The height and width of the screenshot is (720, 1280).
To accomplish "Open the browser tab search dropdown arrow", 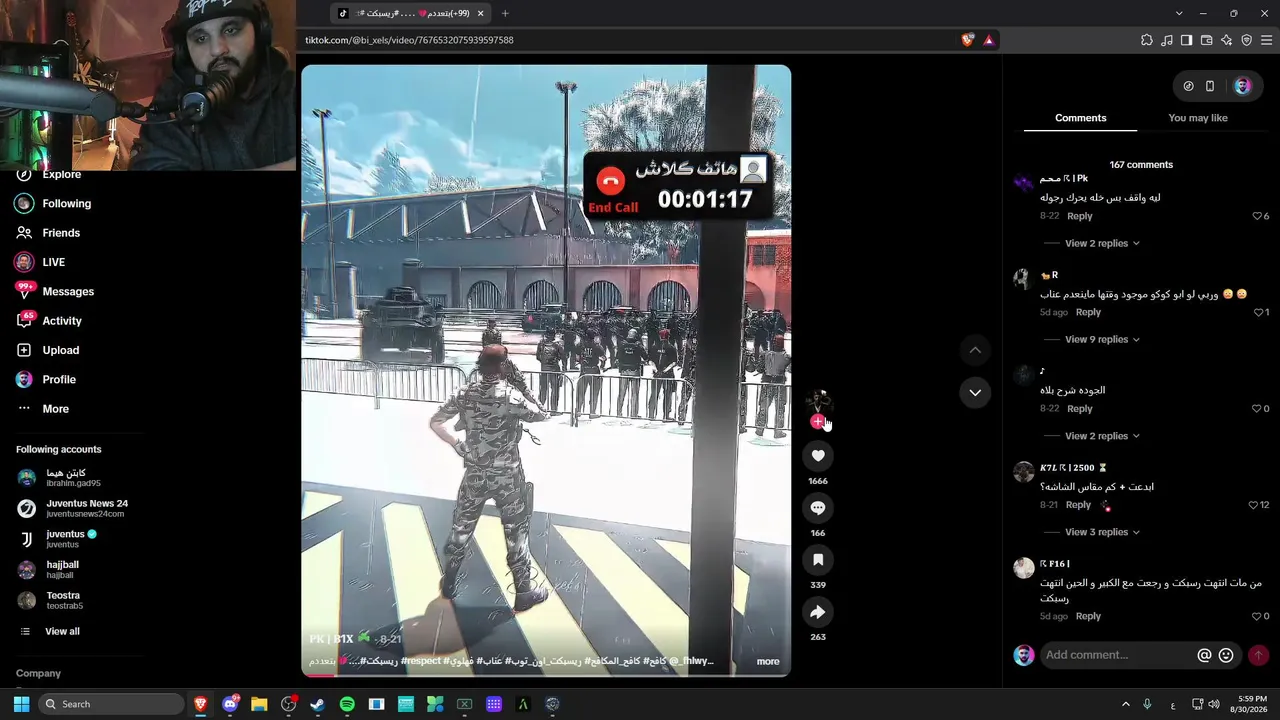I will pos(1179,13).
